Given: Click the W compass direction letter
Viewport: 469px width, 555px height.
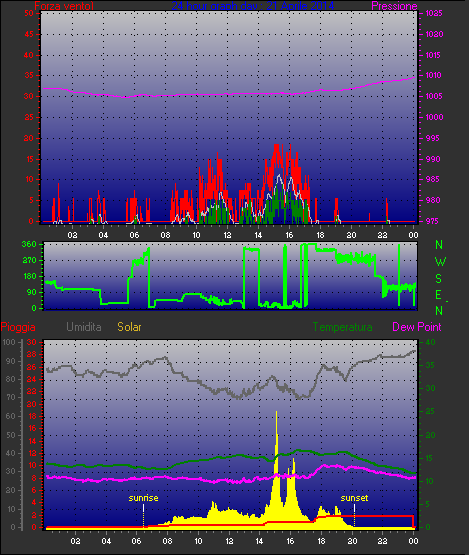Looking at the screenshot, I should [440, 262].
